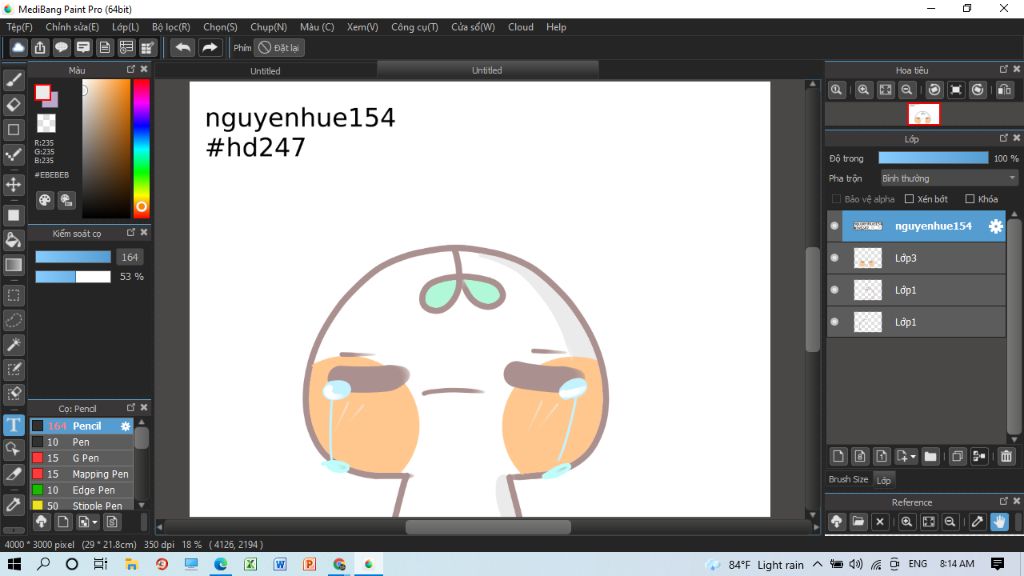
Task: Hide the nguyenhue154 layer
Action: [x=835, y=226]
